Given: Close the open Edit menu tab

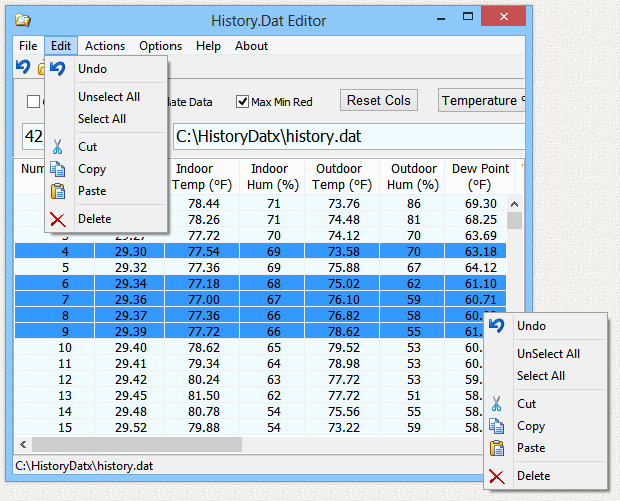Looking at the screenshot, I should (61, 46).
